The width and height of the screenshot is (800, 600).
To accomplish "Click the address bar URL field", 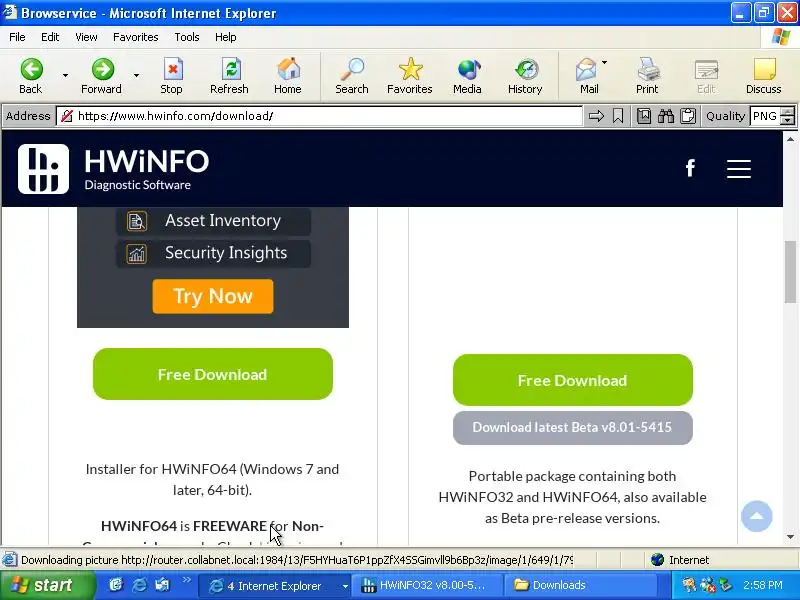I will click(319, 116).
